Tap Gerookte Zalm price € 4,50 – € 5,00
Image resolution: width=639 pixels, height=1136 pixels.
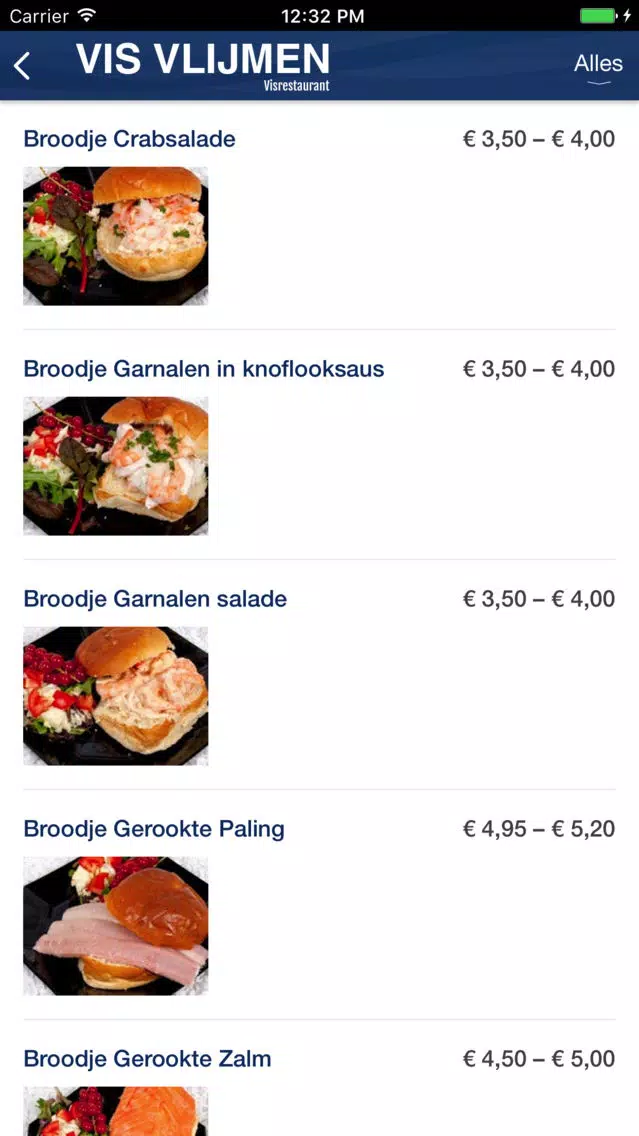coord(538,1059)
